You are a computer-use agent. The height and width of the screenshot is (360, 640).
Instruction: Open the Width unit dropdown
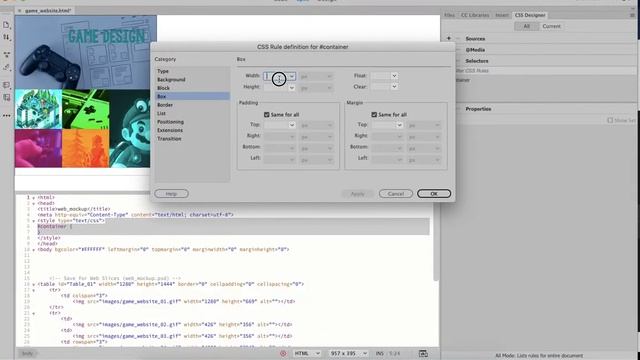click(x=316, y=76)
